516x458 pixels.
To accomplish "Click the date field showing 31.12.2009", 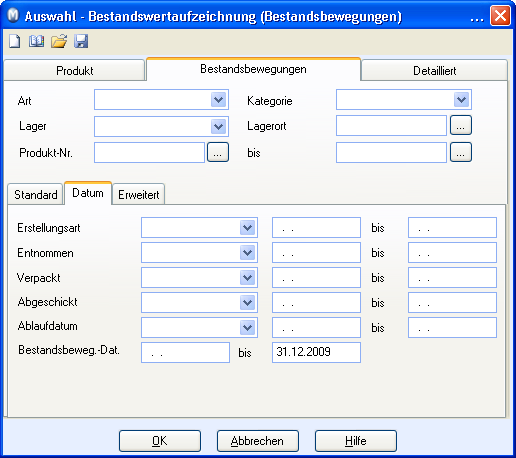I will click(316, 352).
